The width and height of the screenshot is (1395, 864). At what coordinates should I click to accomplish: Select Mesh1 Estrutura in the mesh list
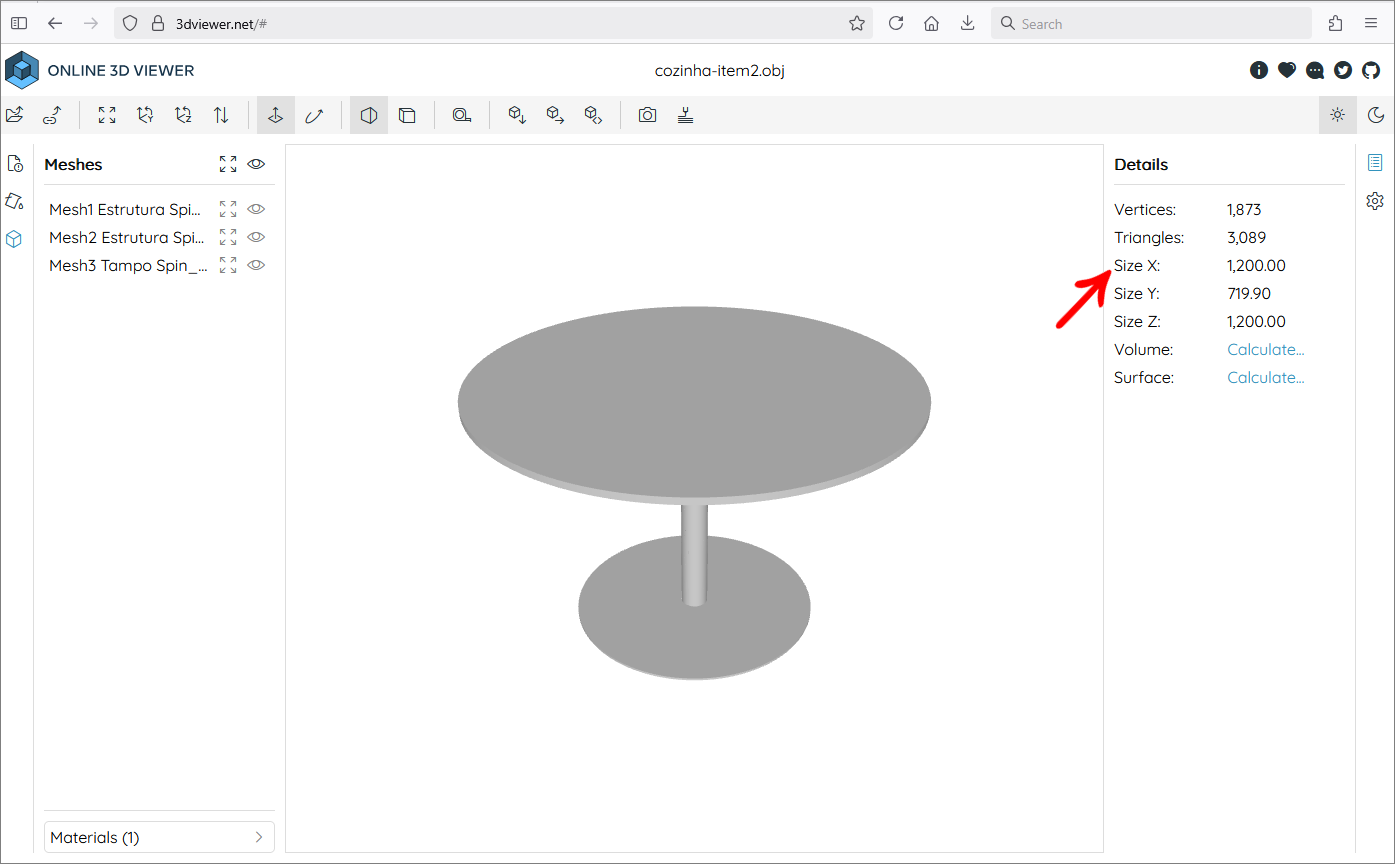[x=127, y=209]
